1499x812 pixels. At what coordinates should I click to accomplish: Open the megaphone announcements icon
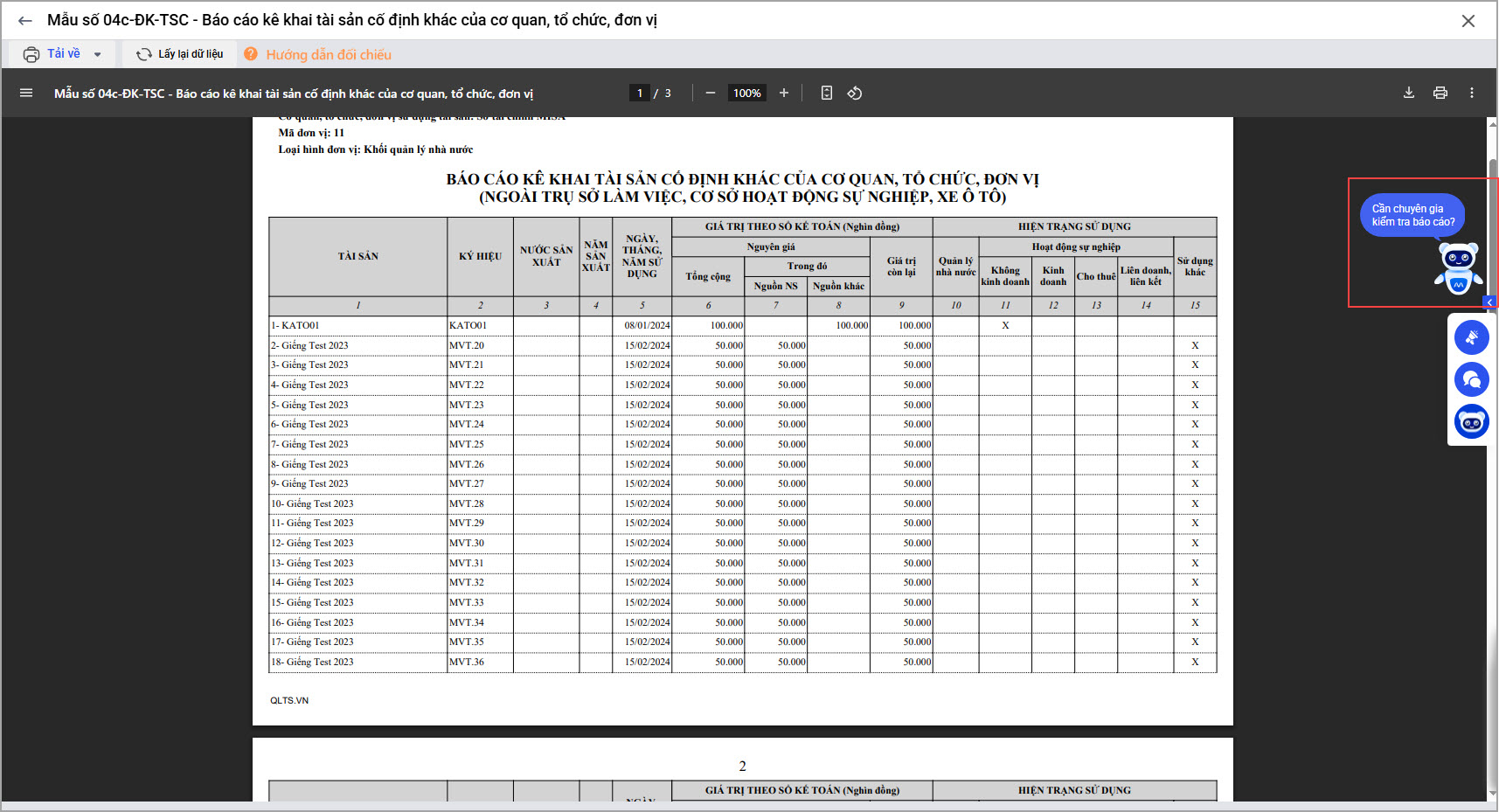click(1472, 337)
